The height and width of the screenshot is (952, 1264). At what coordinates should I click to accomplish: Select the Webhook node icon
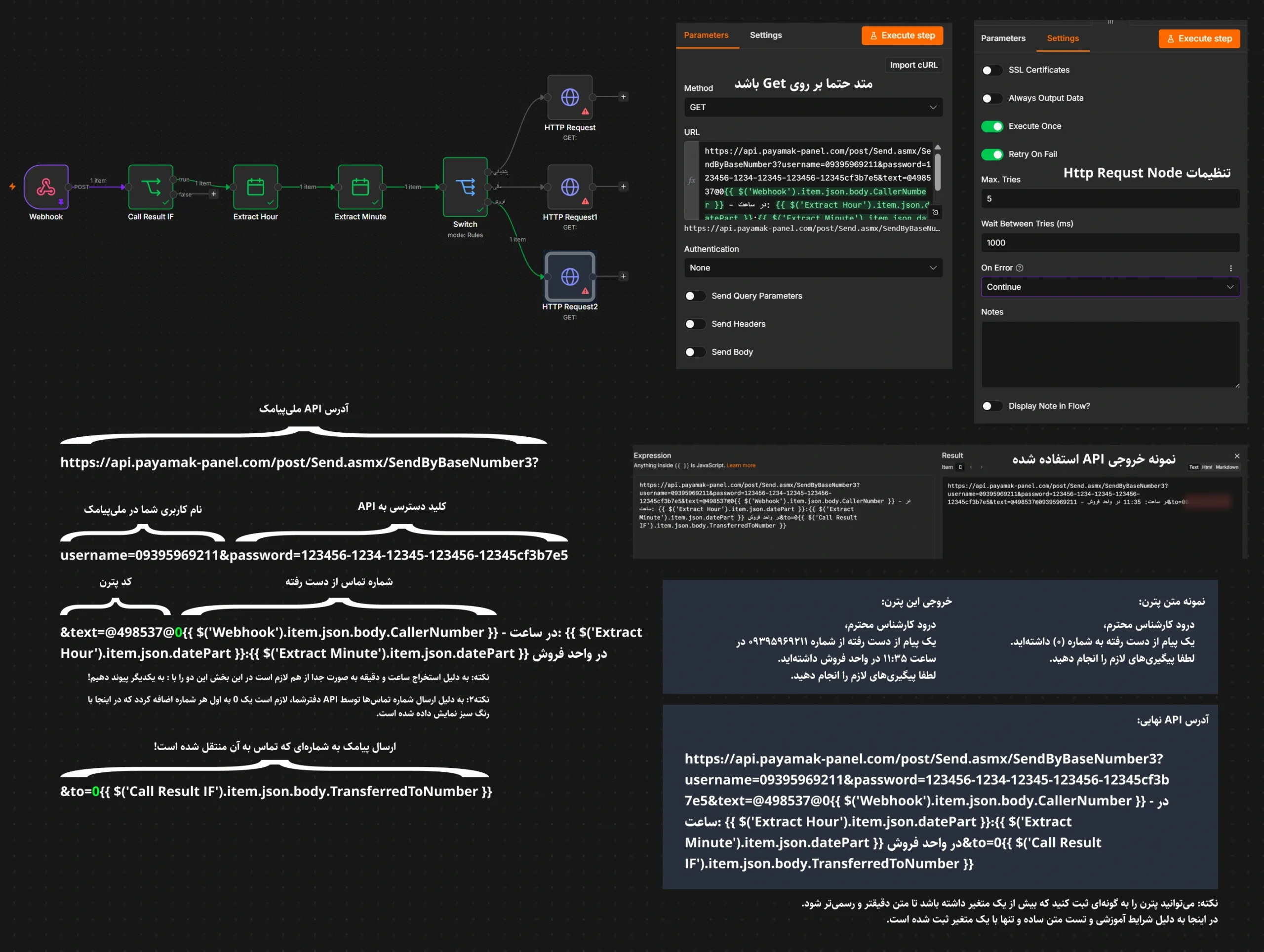(x=46, y=187)
